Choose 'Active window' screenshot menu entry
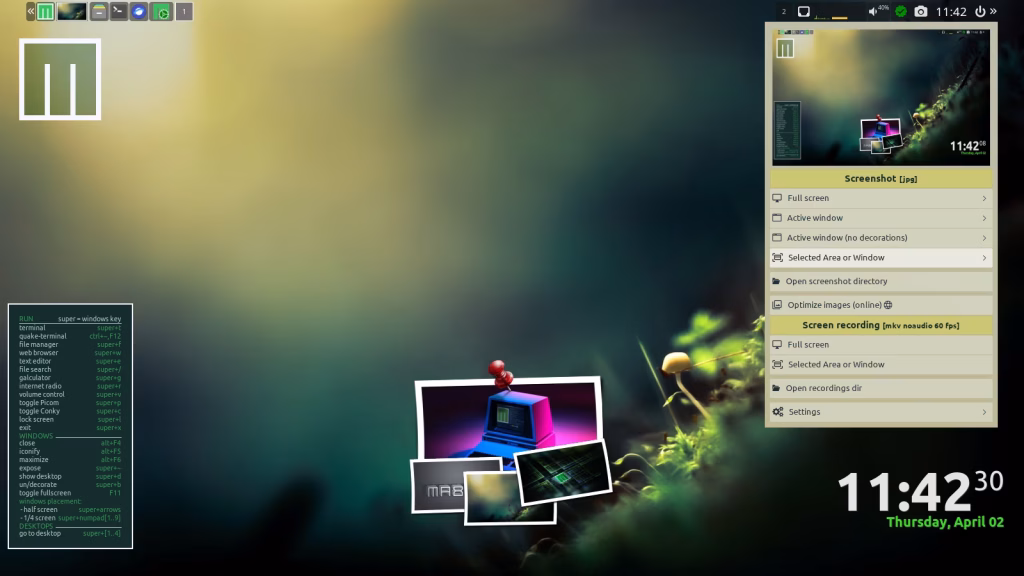Image resolution: width=1024 pixels, height=576 pixels. click(815, 218)
